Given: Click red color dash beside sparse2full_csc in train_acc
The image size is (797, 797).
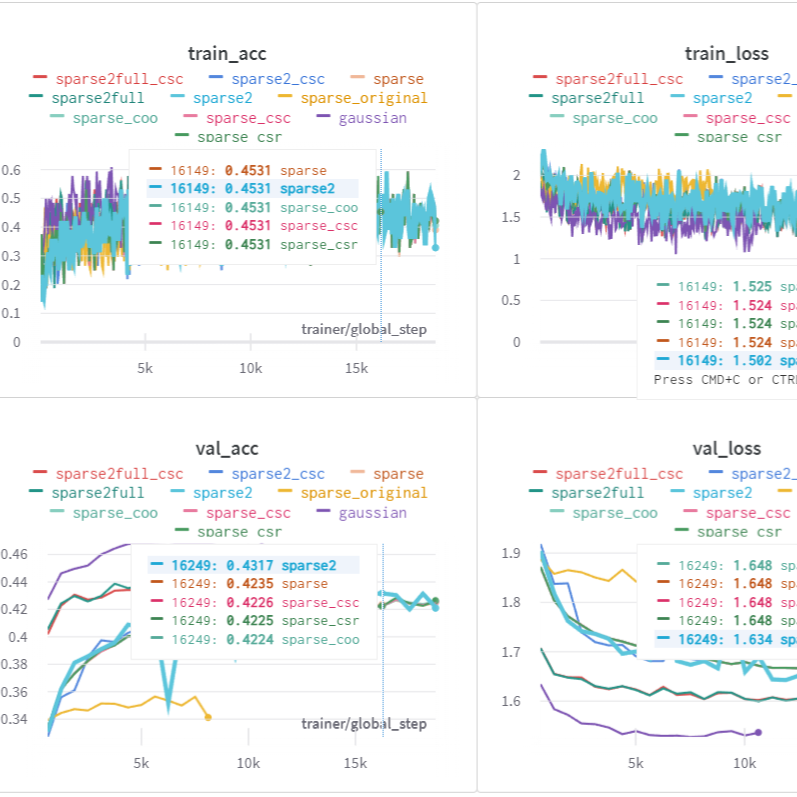Looking at the screenshot, I should pos(40,78).
